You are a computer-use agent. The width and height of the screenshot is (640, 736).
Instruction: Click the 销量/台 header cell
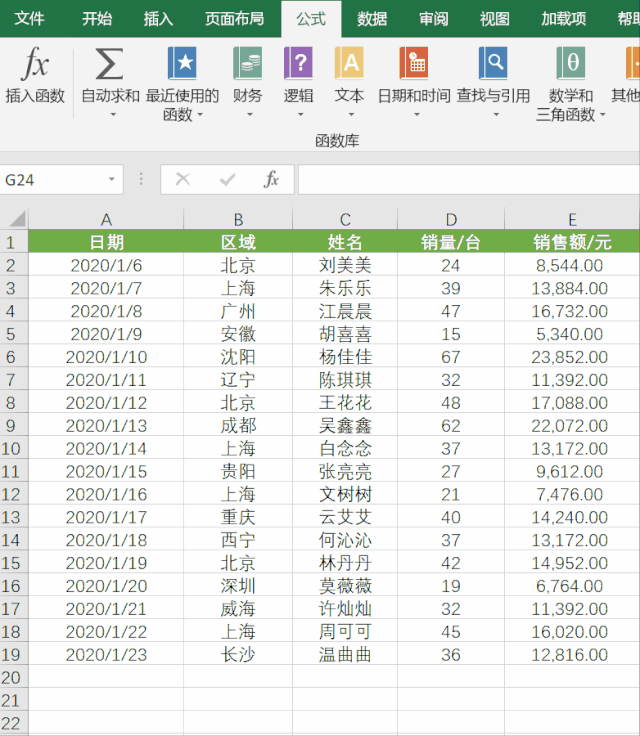[451, 242]
